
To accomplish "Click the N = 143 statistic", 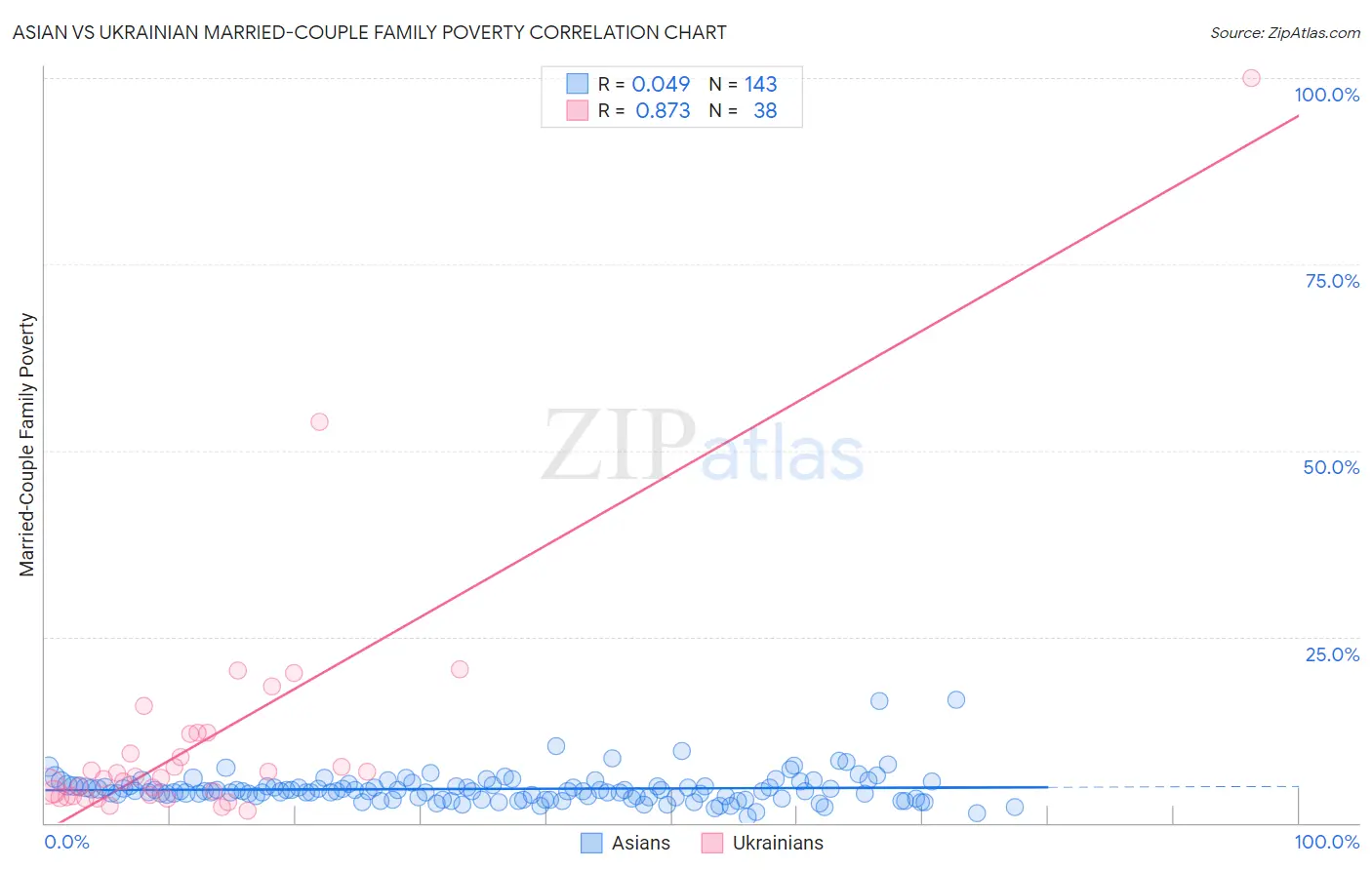I will pos(744,84).
